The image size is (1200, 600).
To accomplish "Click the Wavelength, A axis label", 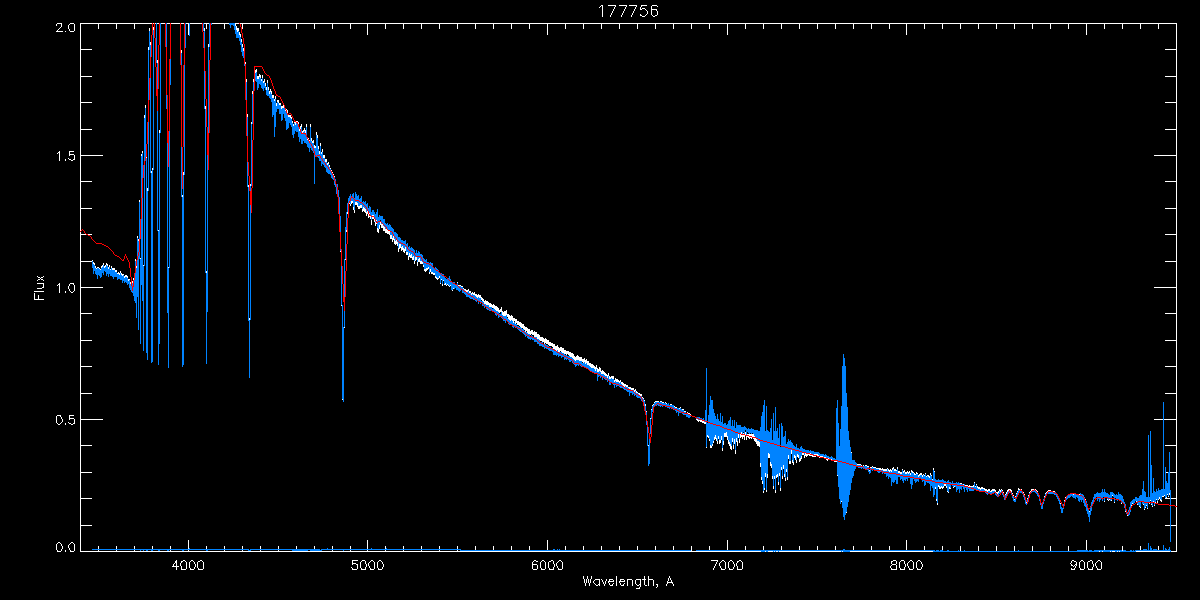I will coord(628,581).
